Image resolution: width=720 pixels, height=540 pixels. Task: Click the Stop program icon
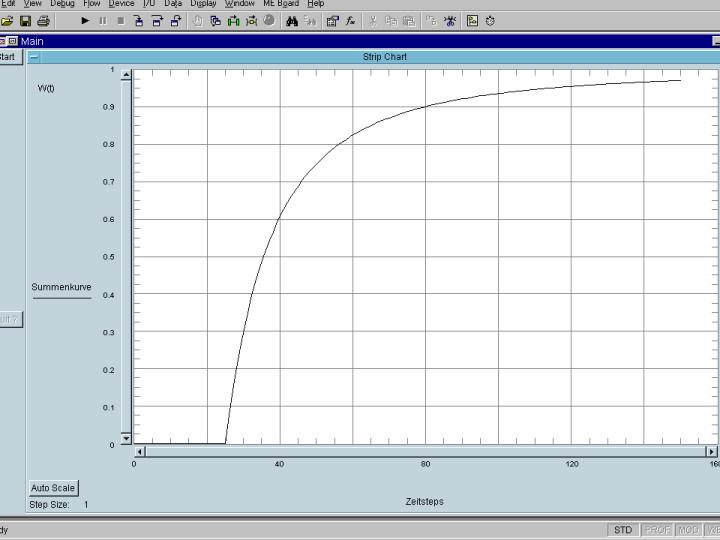(x=121, y=21)
